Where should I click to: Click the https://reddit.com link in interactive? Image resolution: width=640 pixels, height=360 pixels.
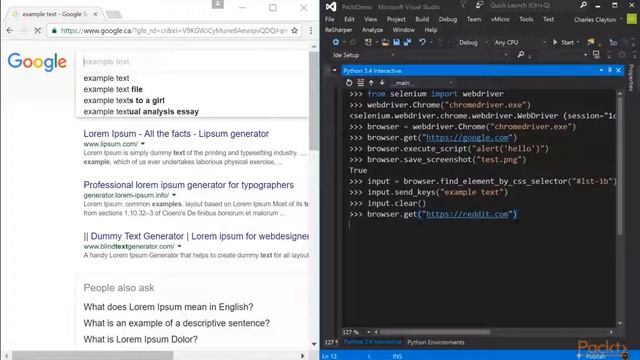[x=467, y=214]
